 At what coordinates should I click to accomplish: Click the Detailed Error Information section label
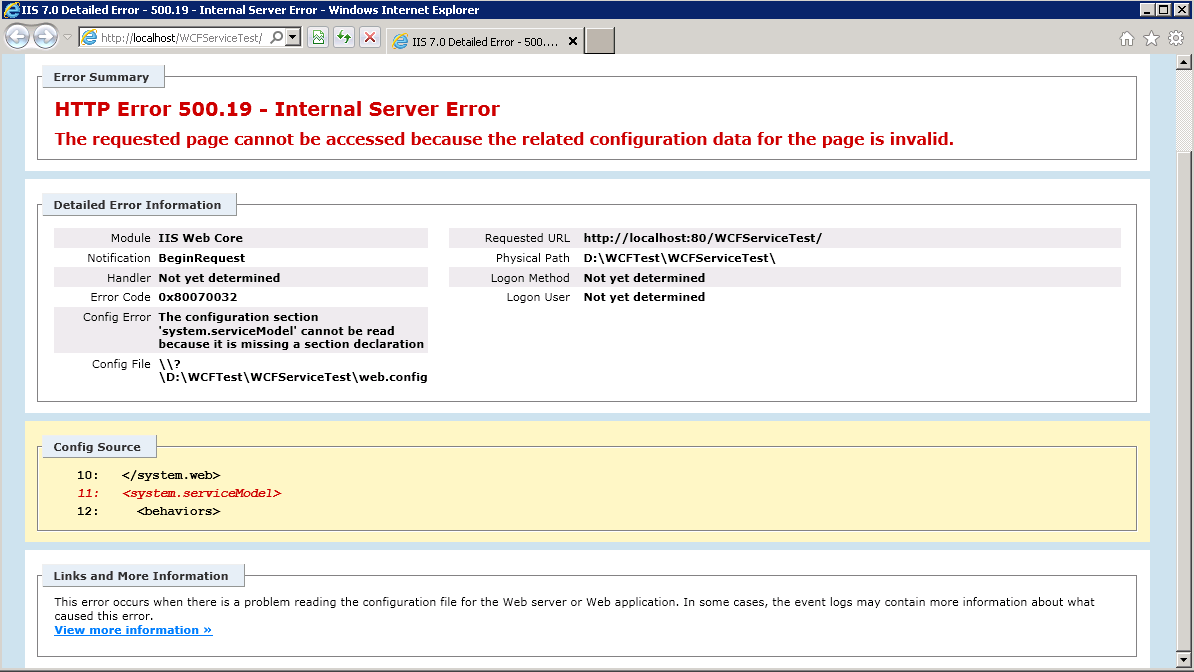point(137,205)
